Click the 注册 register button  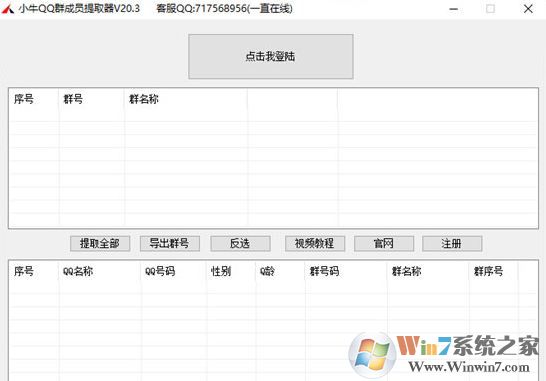(x=452, y=243)
